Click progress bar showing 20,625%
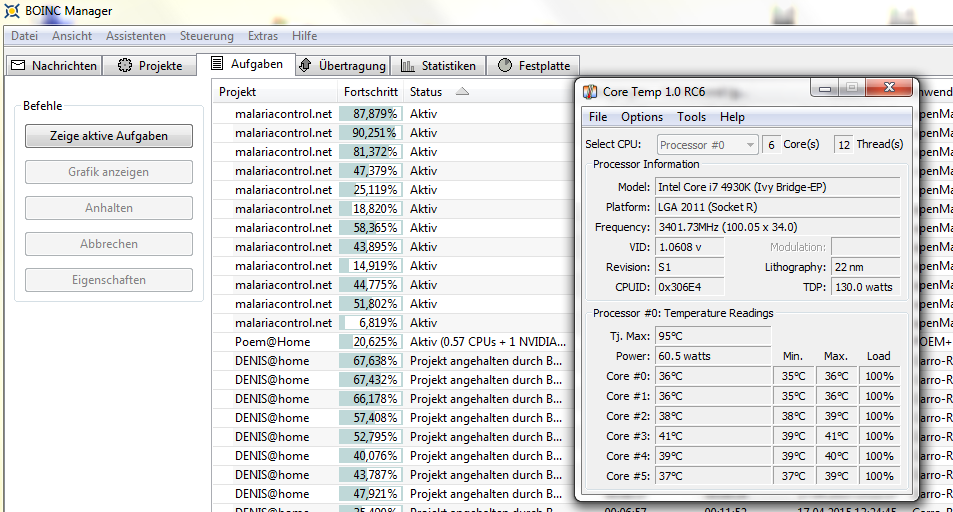The image size is (953, 512). tap(369, 342)
